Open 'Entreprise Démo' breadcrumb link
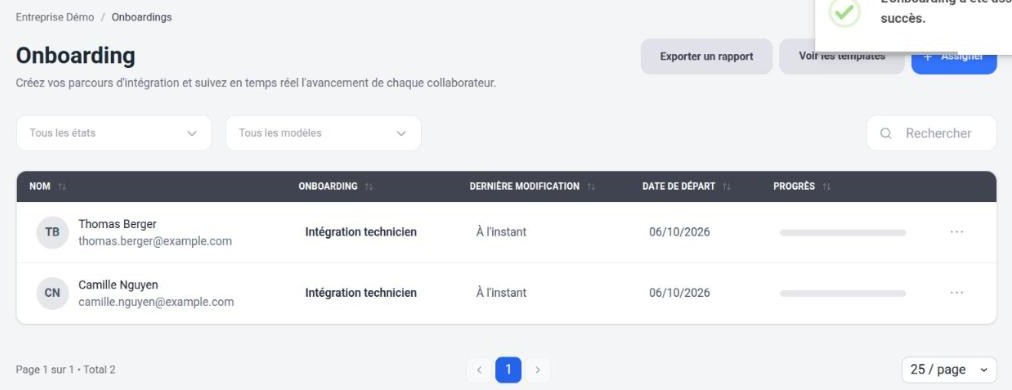 [55, 17]
